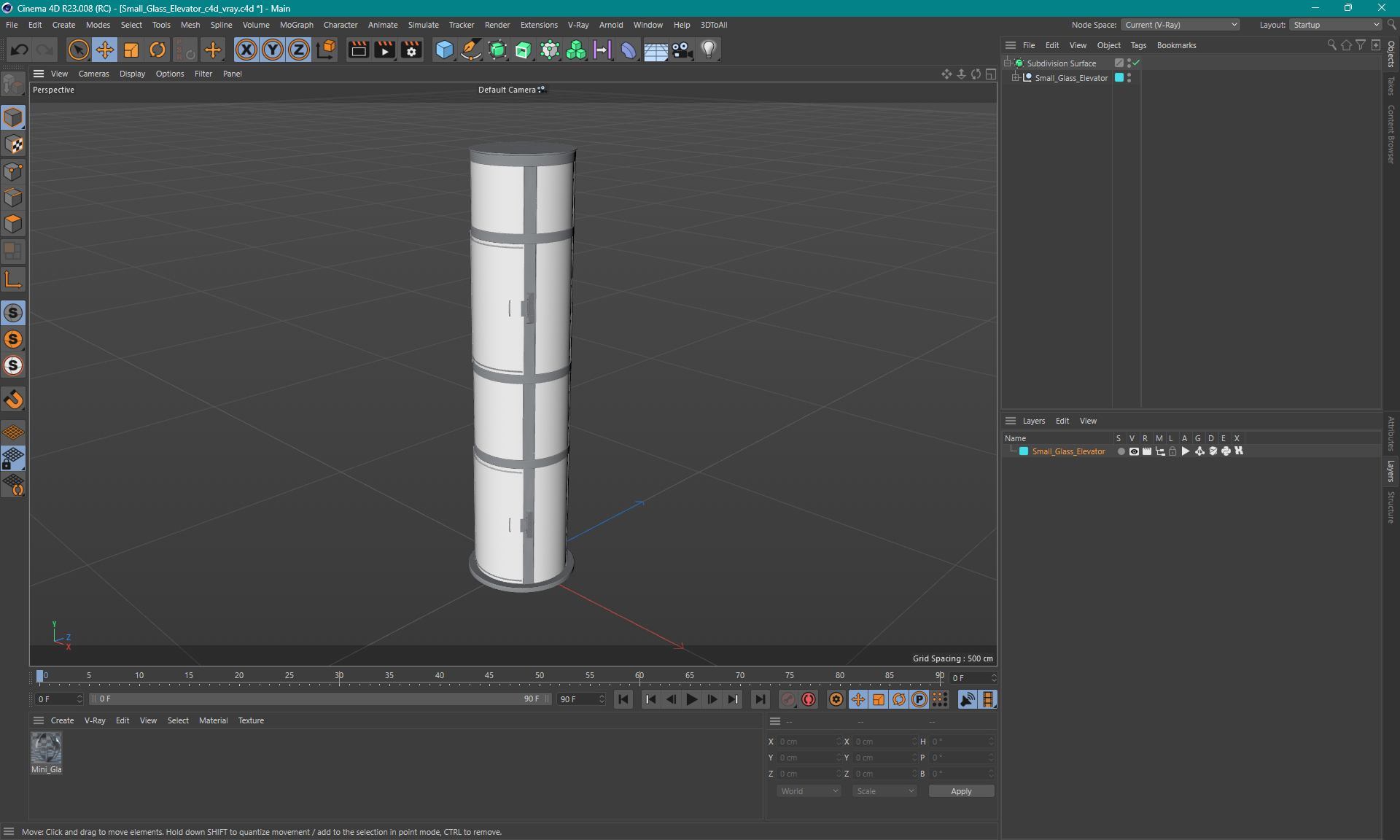
Task: Click the Record Active Objects button
Action: tap(788, 699)
